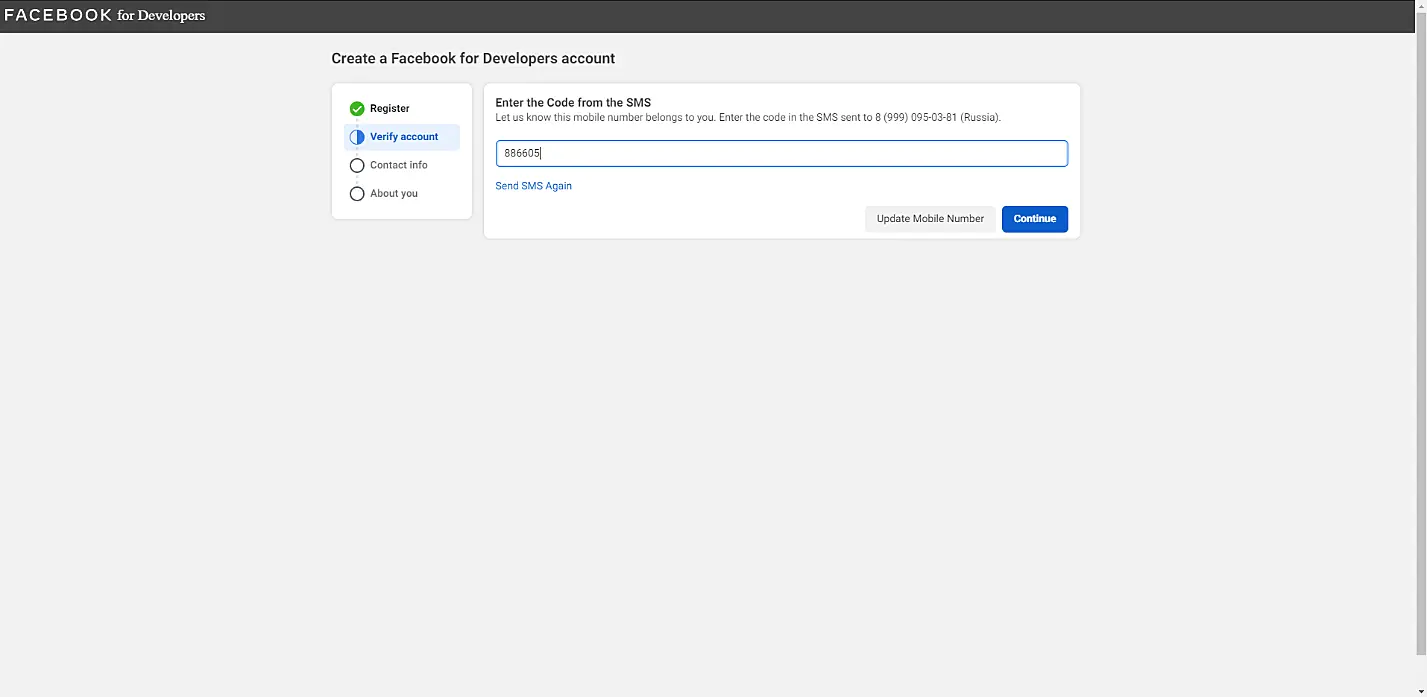This screenshot has height=697, width=1427.
Task: Click the 'Enter the Code from the SMS' heading
Action: 573,103
